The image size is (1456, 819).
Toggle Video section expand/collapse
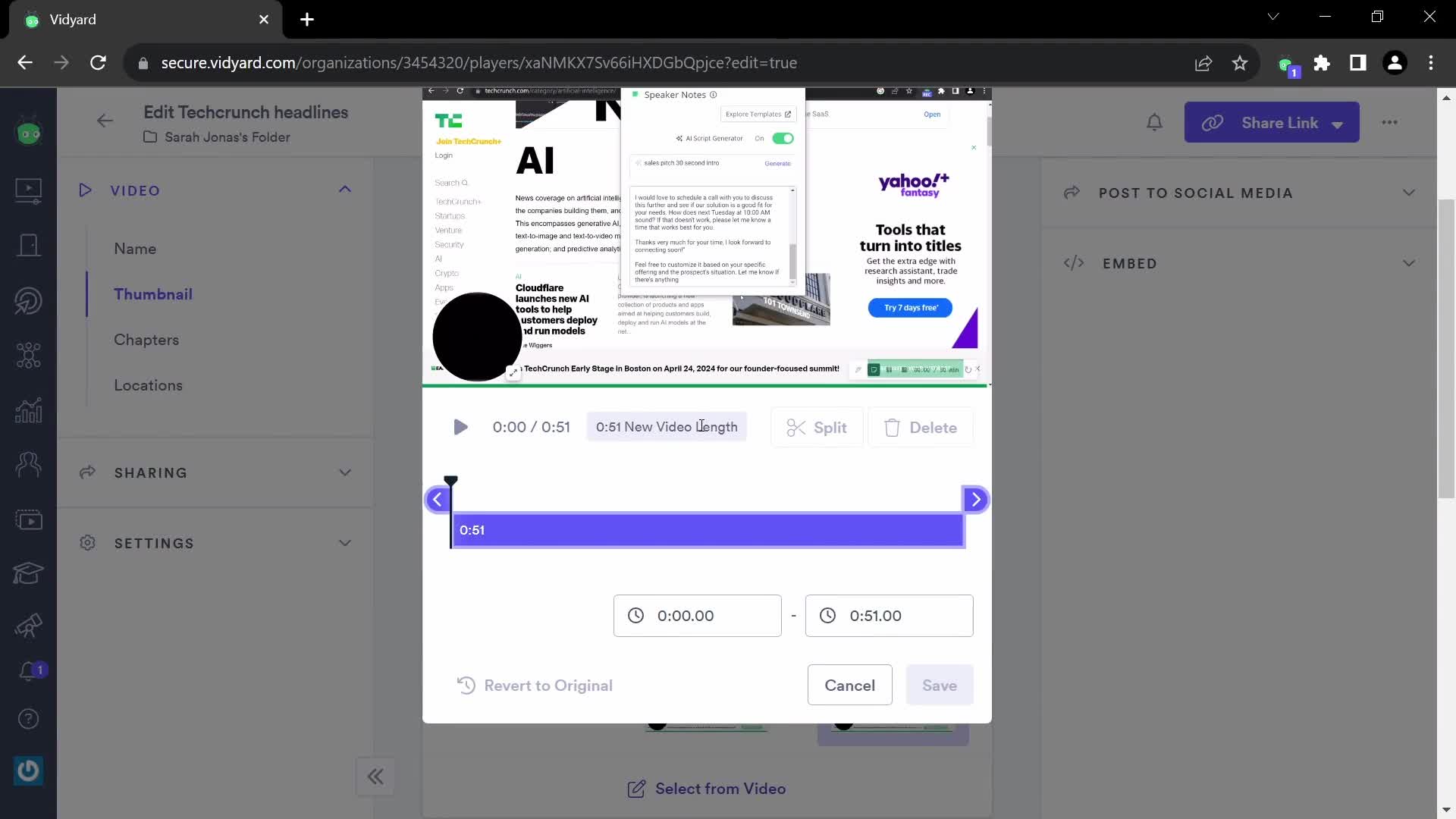click(345, 190)
